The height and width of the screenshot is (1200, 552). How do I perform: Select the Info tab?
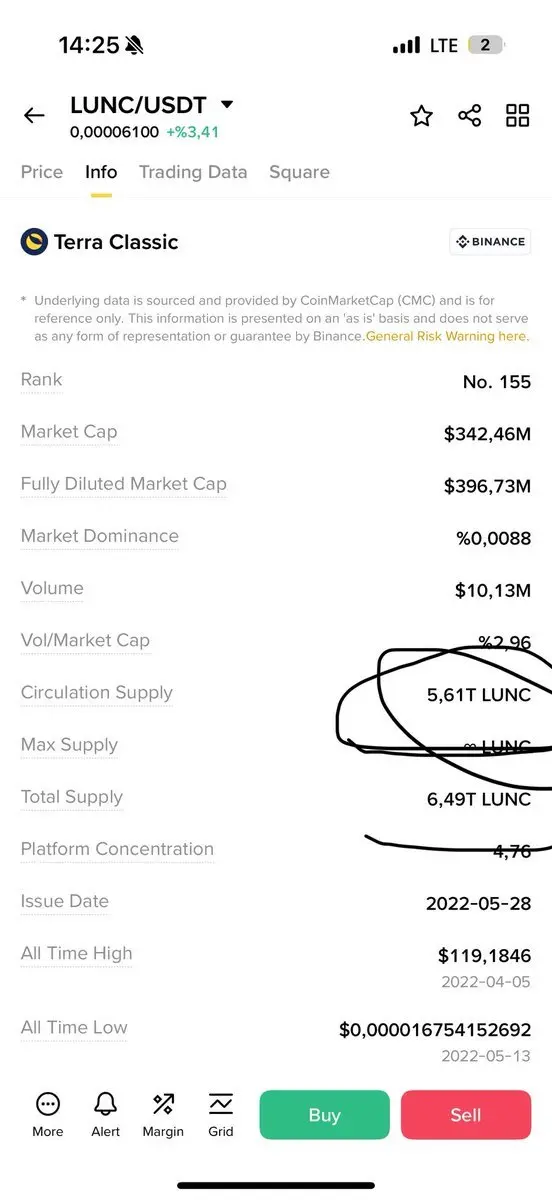(101, 172)
